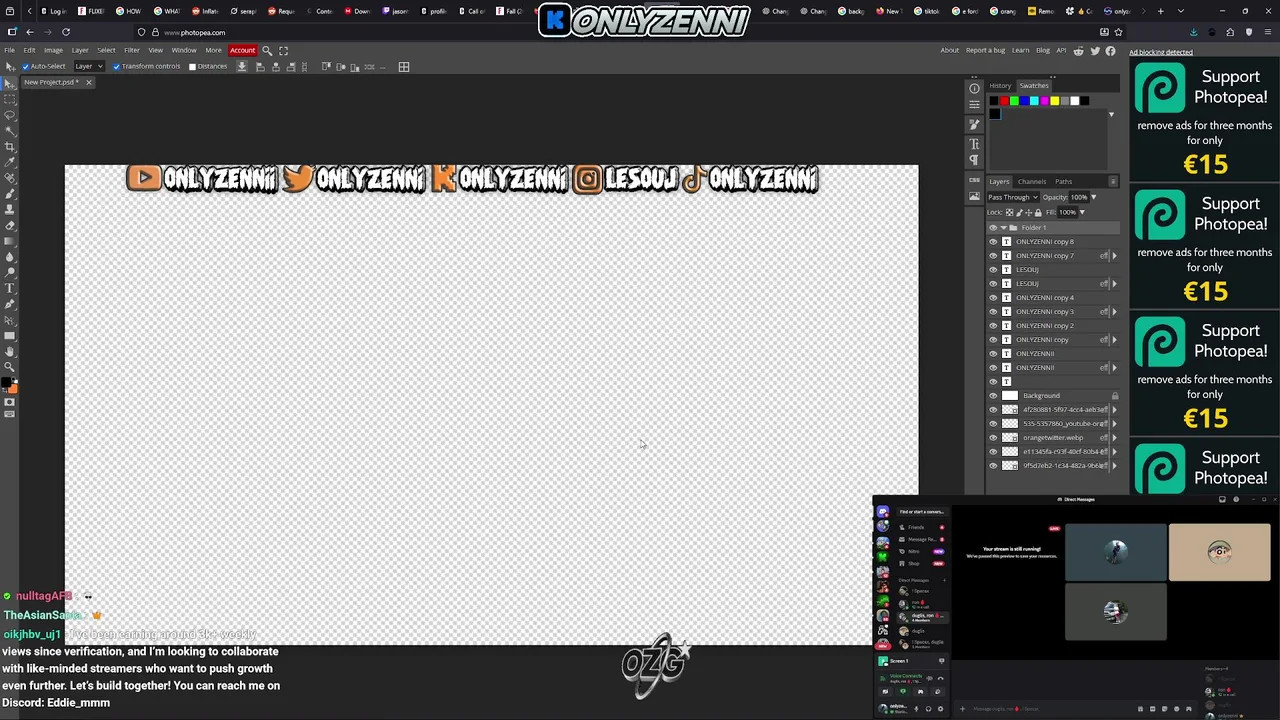Toggle the Transform controls checkbox
The height and width of the screenshot is (720, 1280).
pos(116,67)
